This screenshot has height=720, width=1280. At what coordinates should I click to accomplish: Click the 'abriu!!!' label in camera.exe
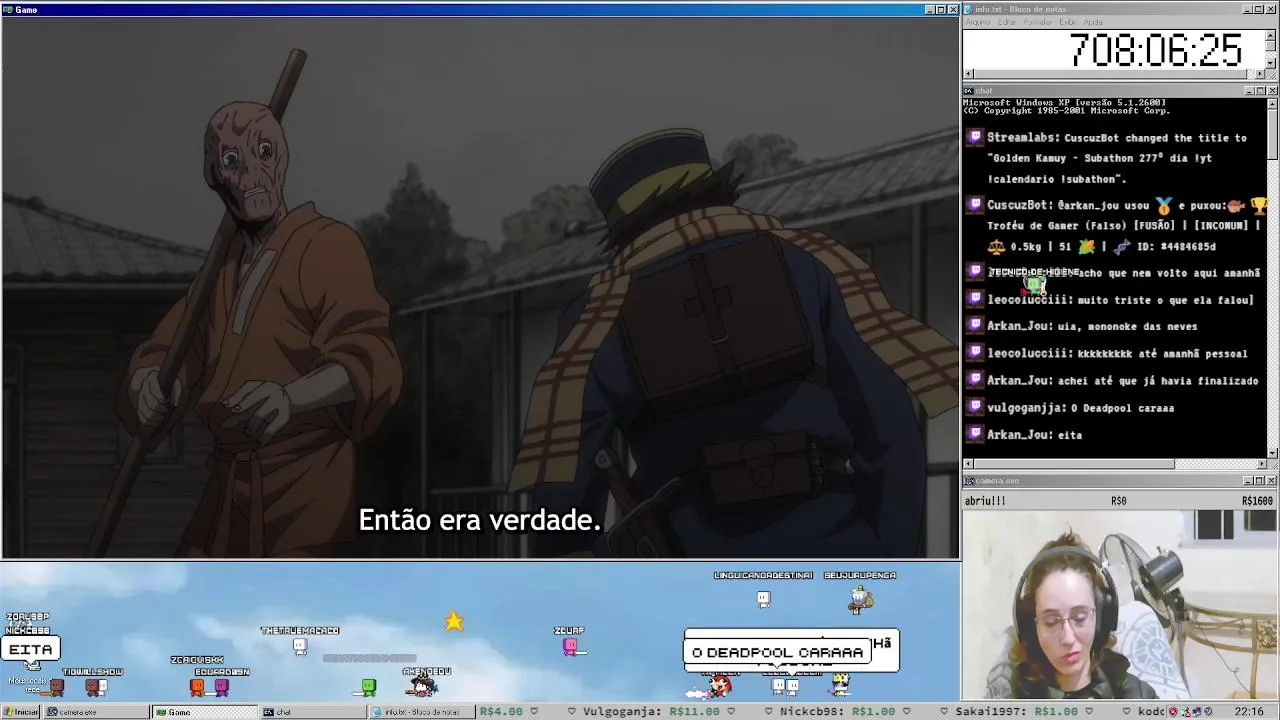985,501
